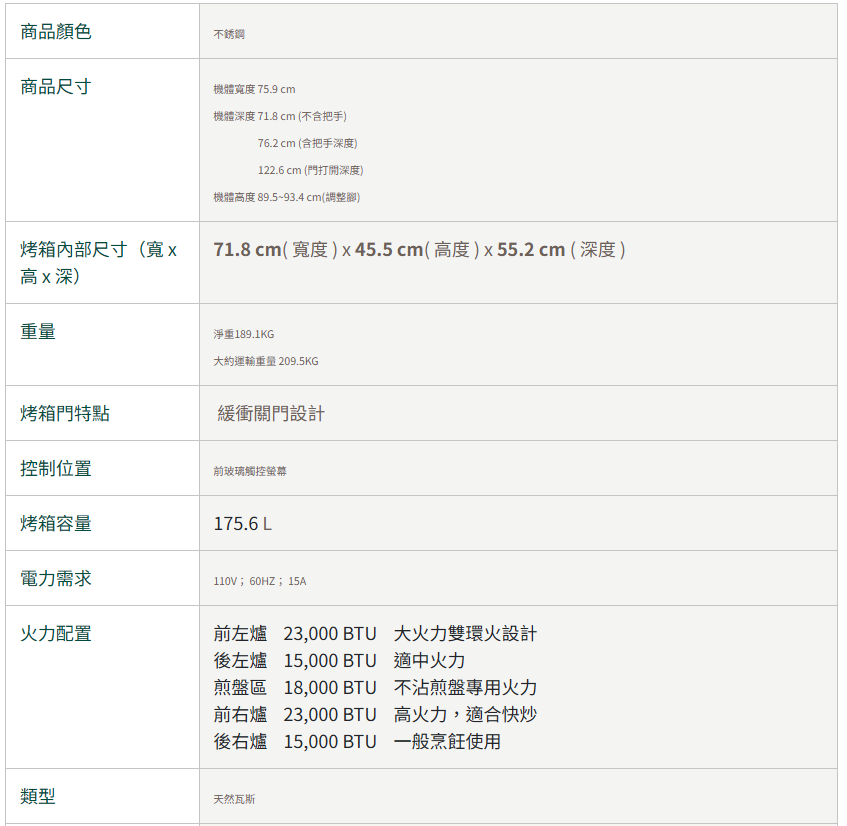Click the 機體高度 89.5~93.4 cm text
847x826 pixels.
point(286,197)
